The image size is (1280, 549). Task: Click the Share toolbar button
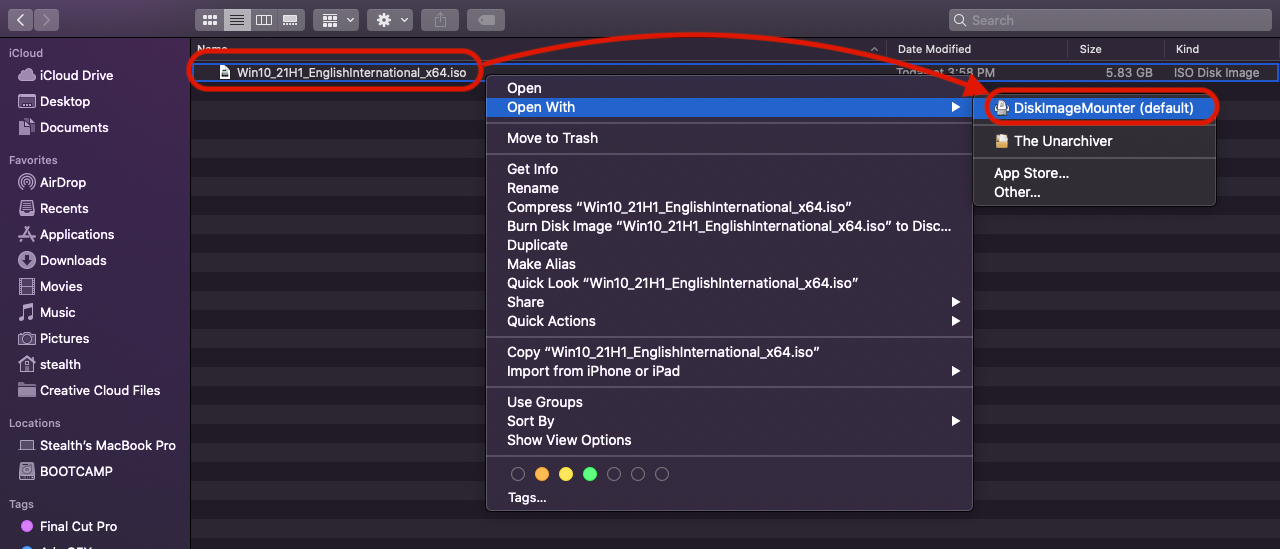click(x=440, y=19)
